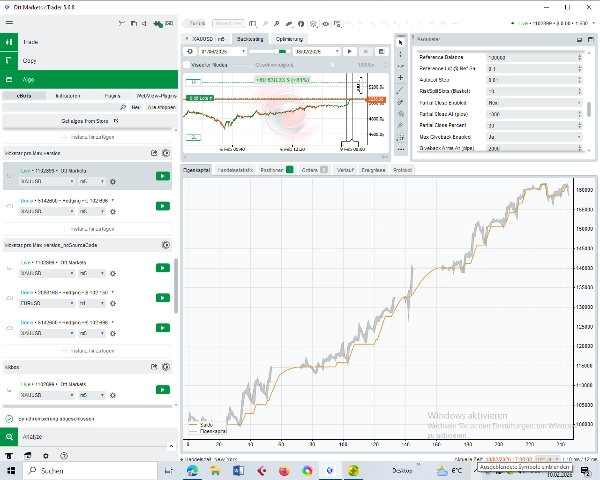Open the Optimierung tab
The image size is (600, 480).
click(x=289, y=39)
